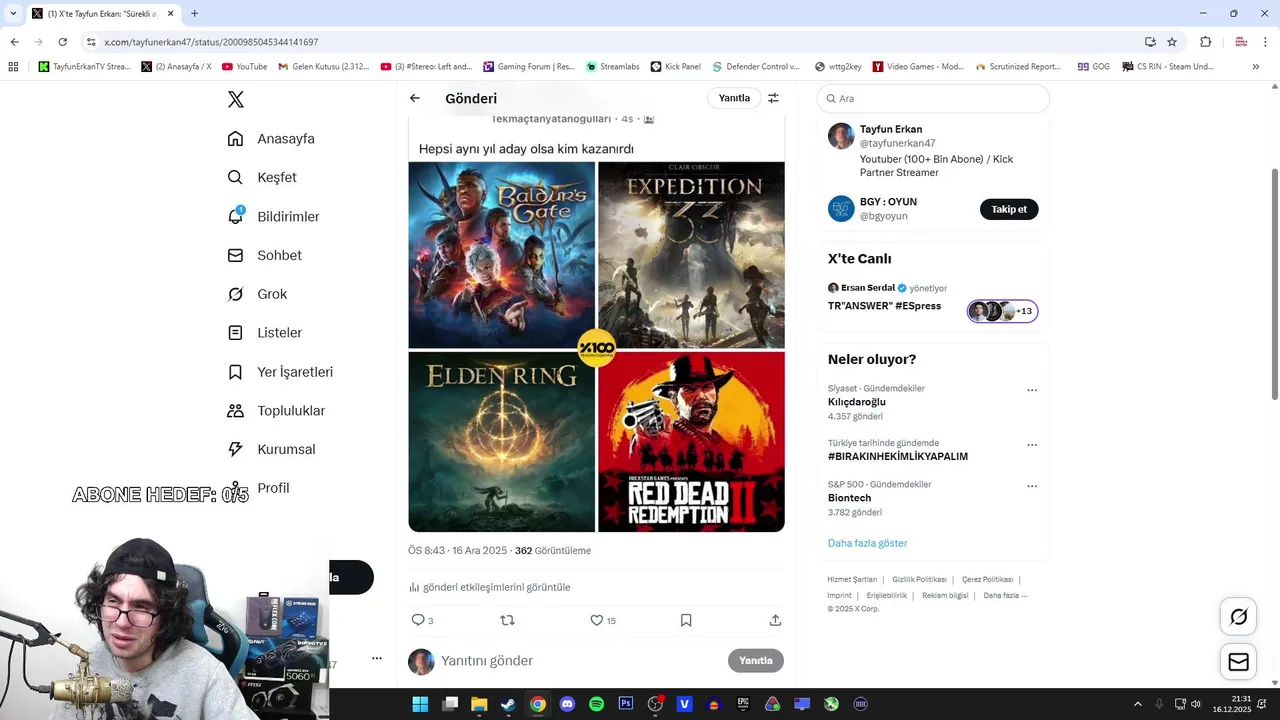
Task: Click the Yanıtla button in header
Action: point(734,98)
